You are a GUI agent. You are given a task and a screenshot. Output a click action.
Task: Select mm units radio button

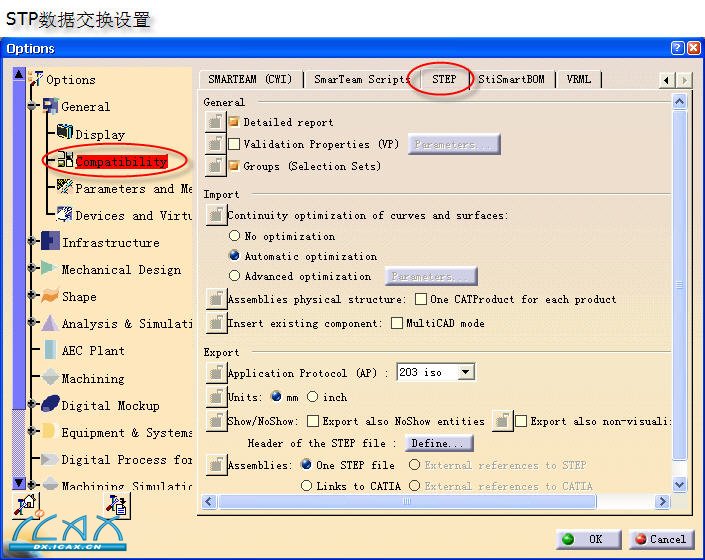click(x=276, y=396)
